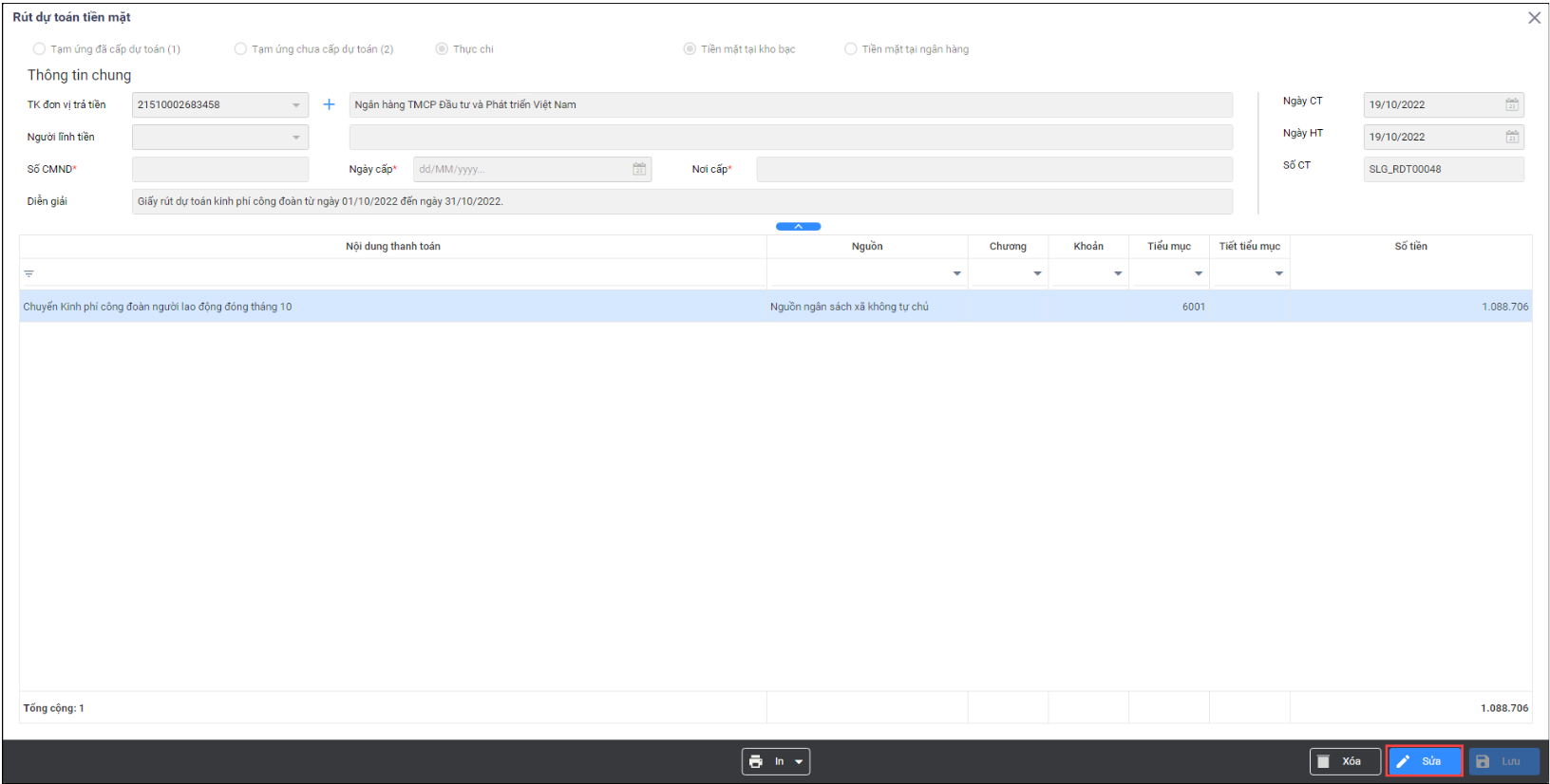Select the Thực chi option
The image size is (1550, 784).
(x=464, y=49)
